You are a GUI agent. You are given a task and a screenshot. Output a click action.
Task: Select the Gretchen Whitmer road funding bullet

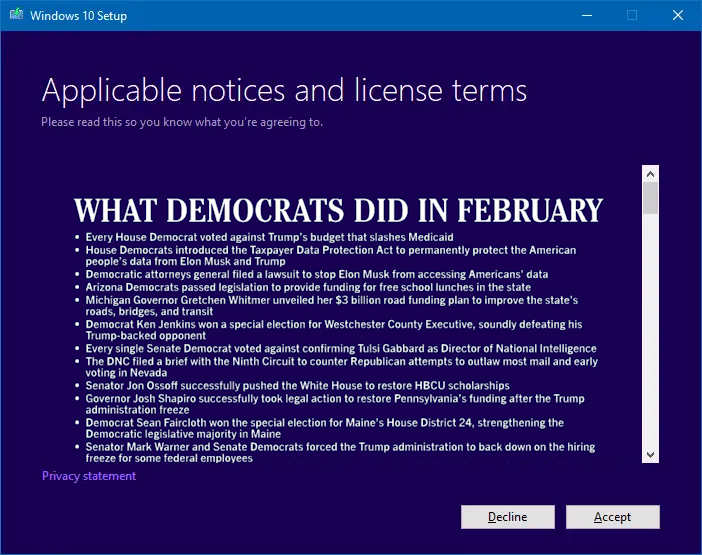click(331, 306)
